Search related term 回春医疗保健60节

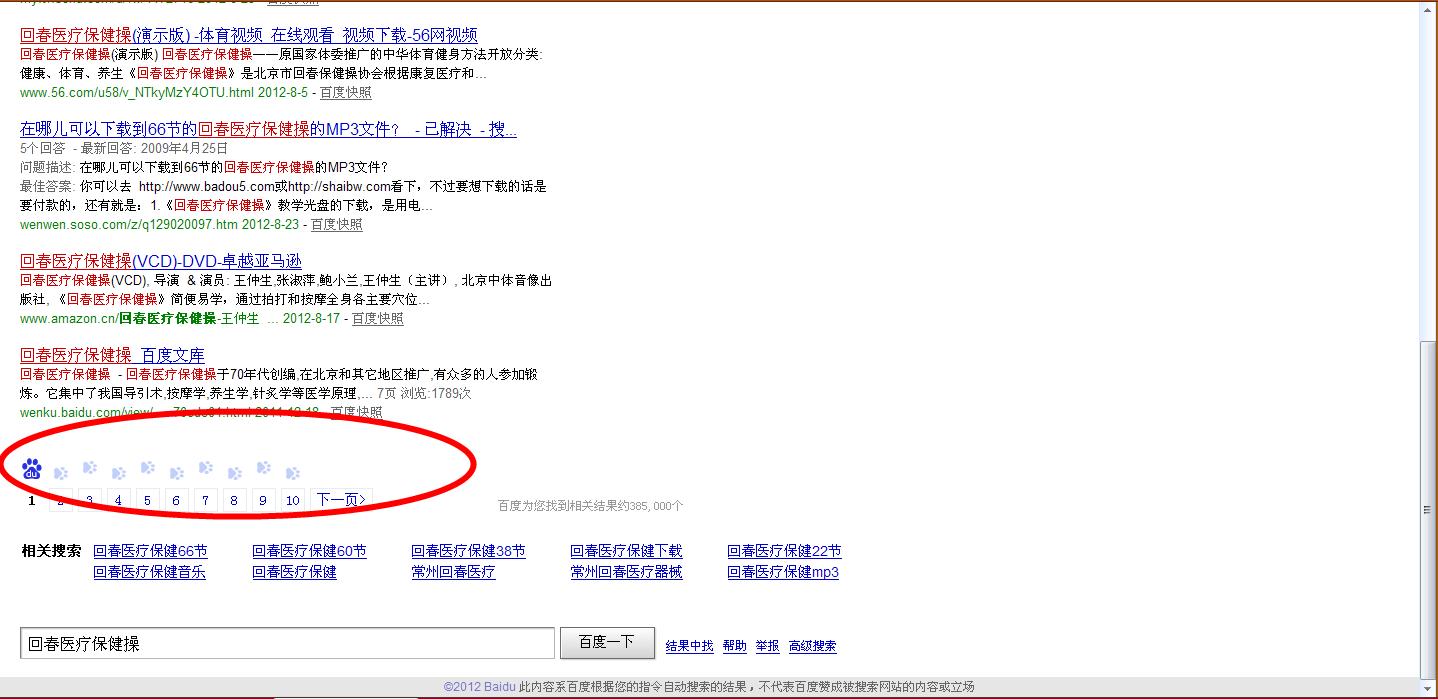(x=309, y=551)
